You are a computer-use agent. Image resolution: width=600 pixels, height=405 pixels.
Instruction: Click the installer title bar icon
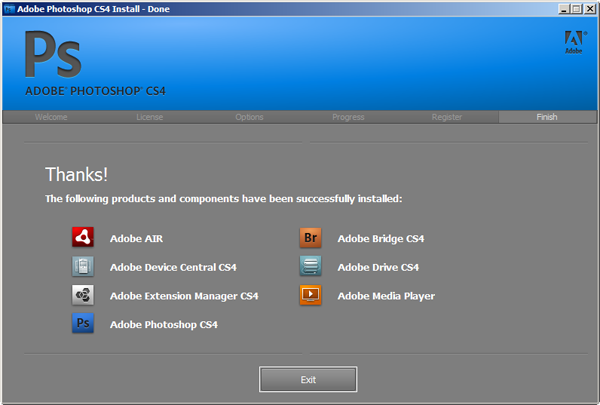pos(9,8)
